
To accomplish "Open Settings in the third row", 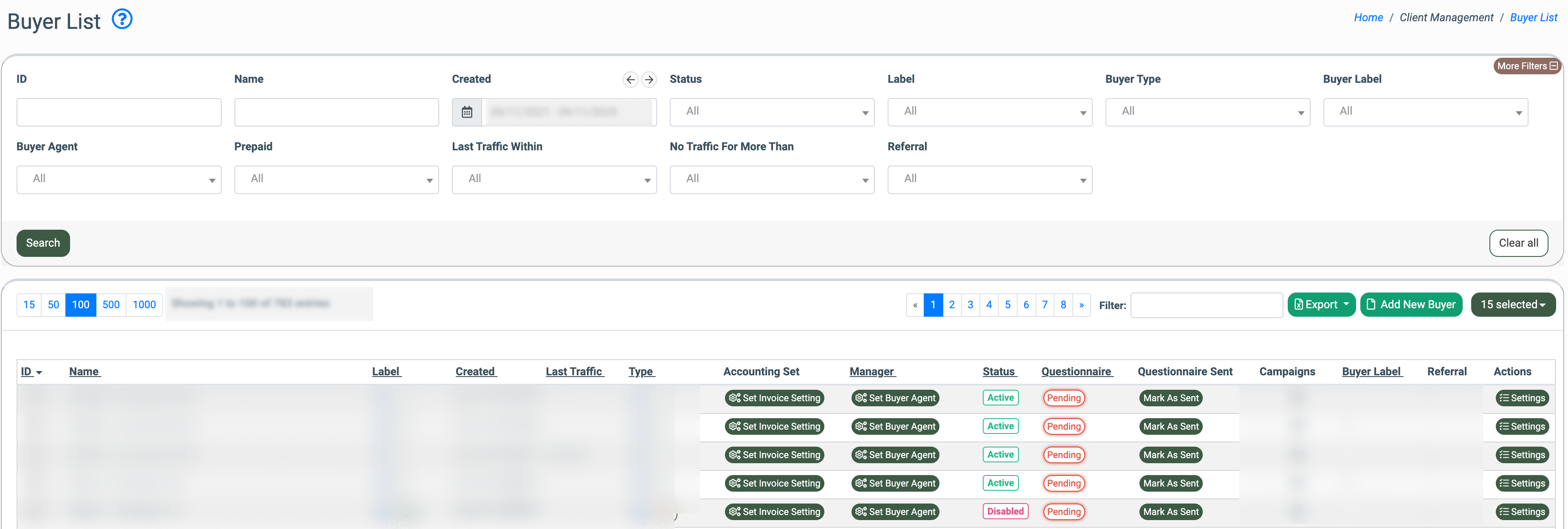I will tap(1522, 455).
